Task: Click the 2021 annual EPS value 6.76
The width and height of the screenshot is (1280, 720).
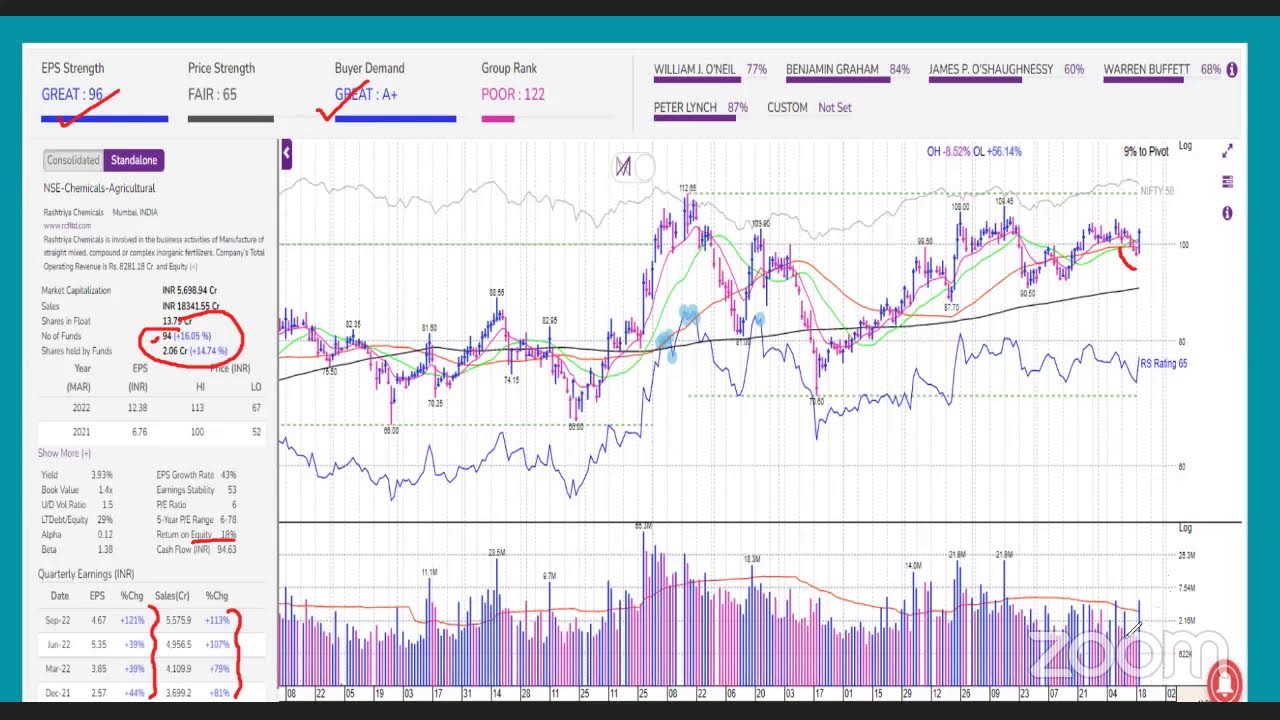Action: [x=138, y=431]
